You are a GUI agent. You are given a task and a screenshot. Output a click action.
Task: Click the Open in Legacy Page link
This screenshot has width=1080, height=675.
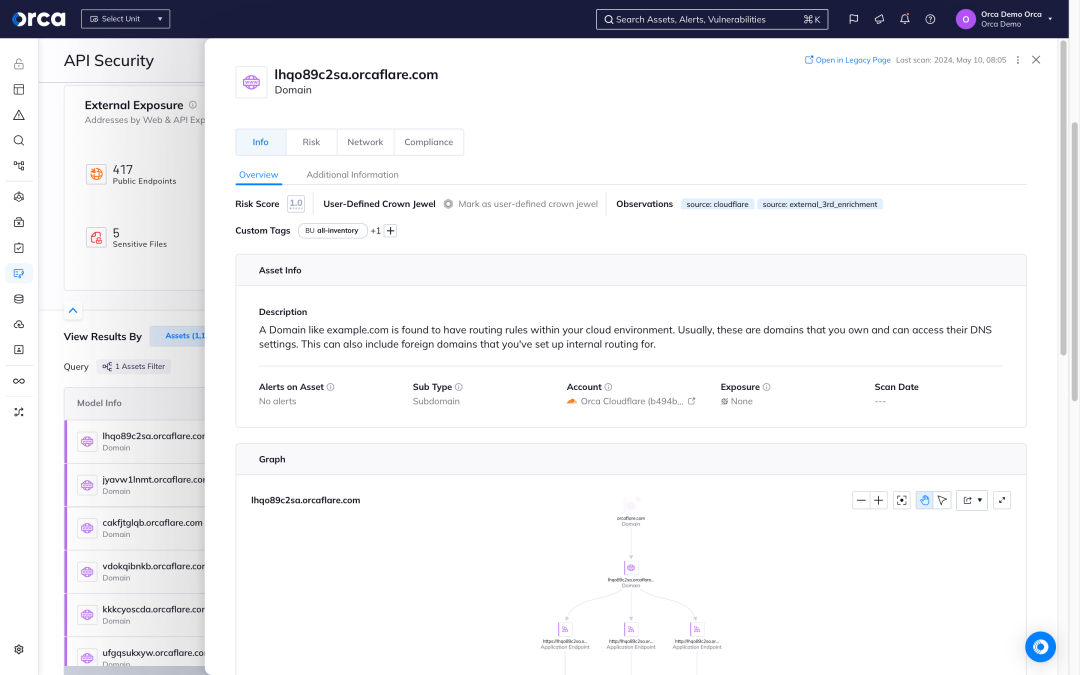click(x=847, y=60)
